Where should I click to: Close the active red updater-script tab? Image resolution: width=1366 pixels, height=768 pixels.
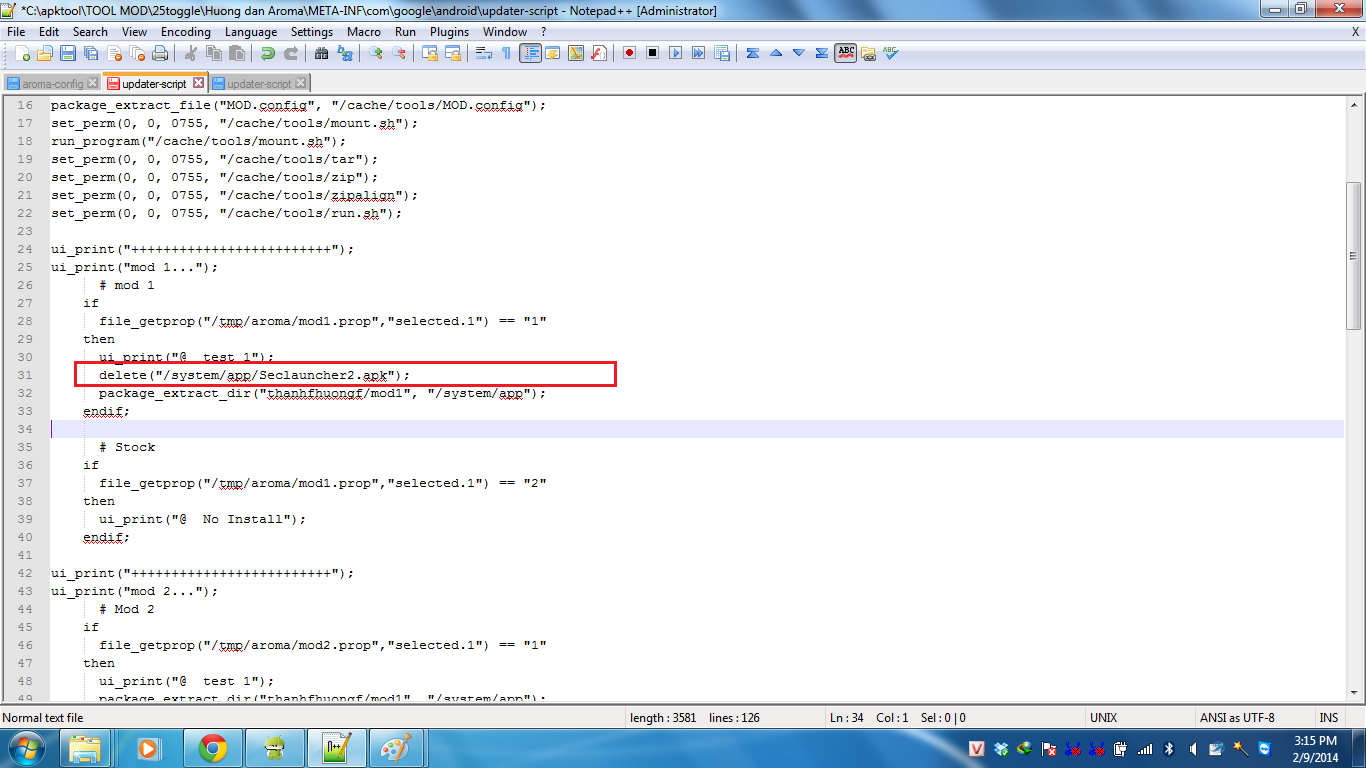[198, 83]
